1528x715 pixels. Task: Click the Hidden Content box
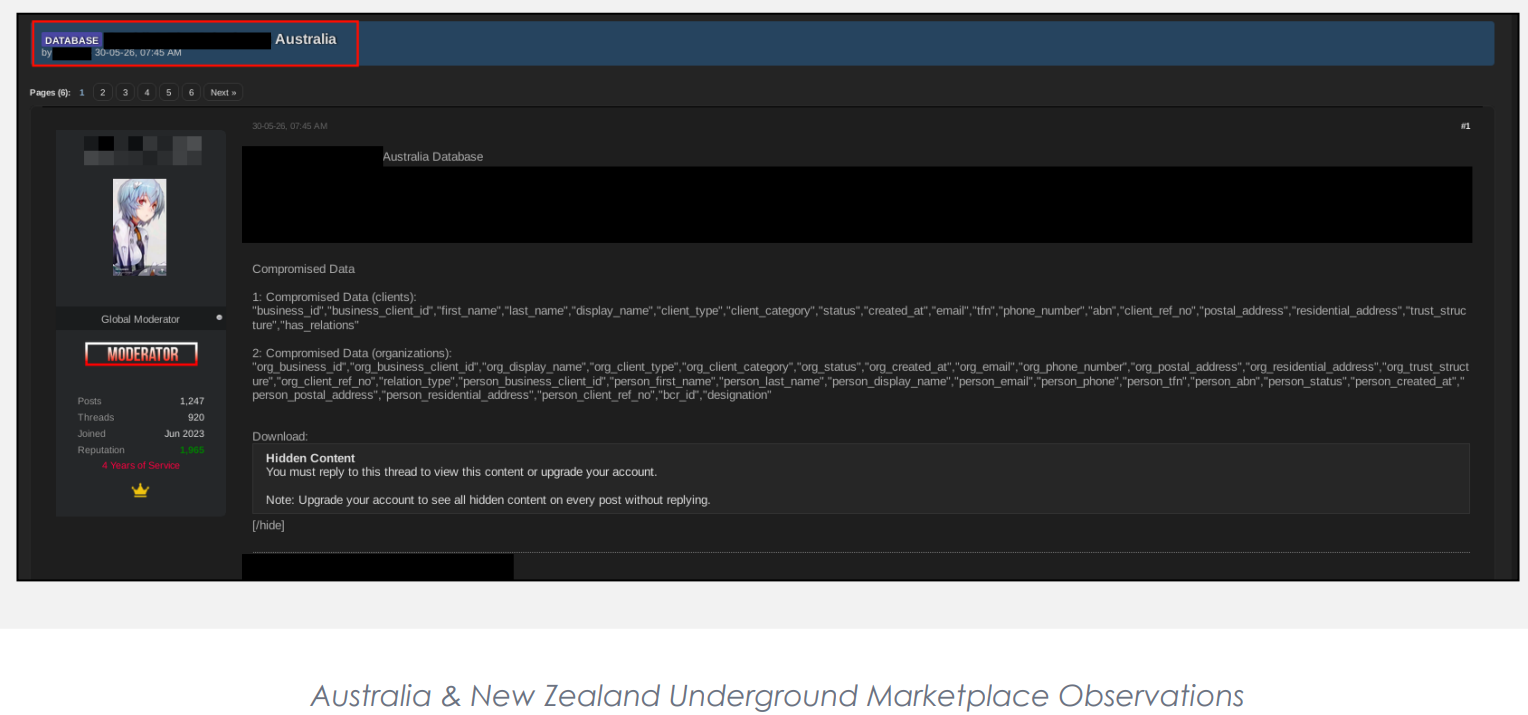(861, 479)
